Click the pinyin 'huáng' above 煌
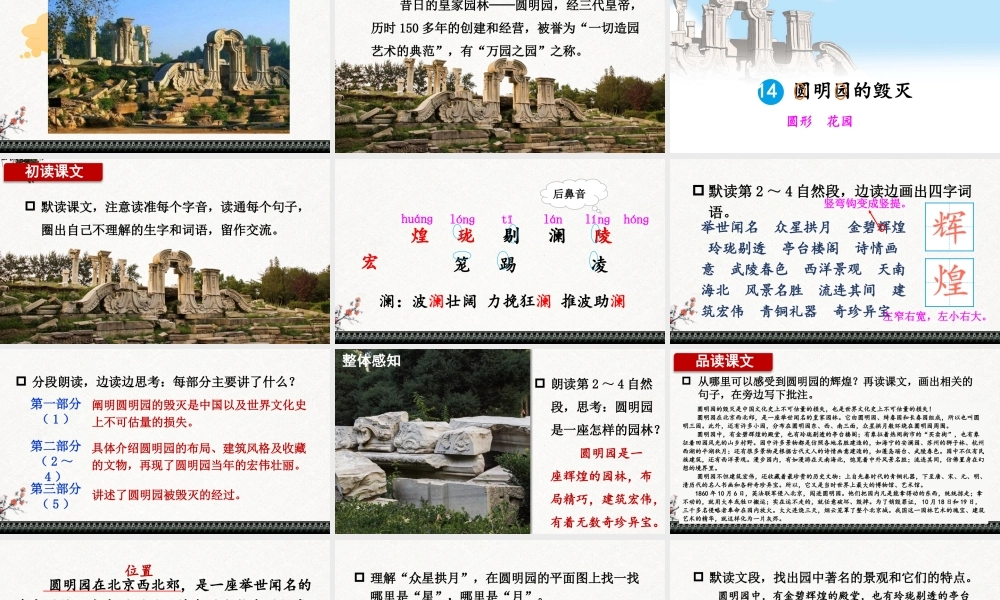 click(x=416, y=219)
